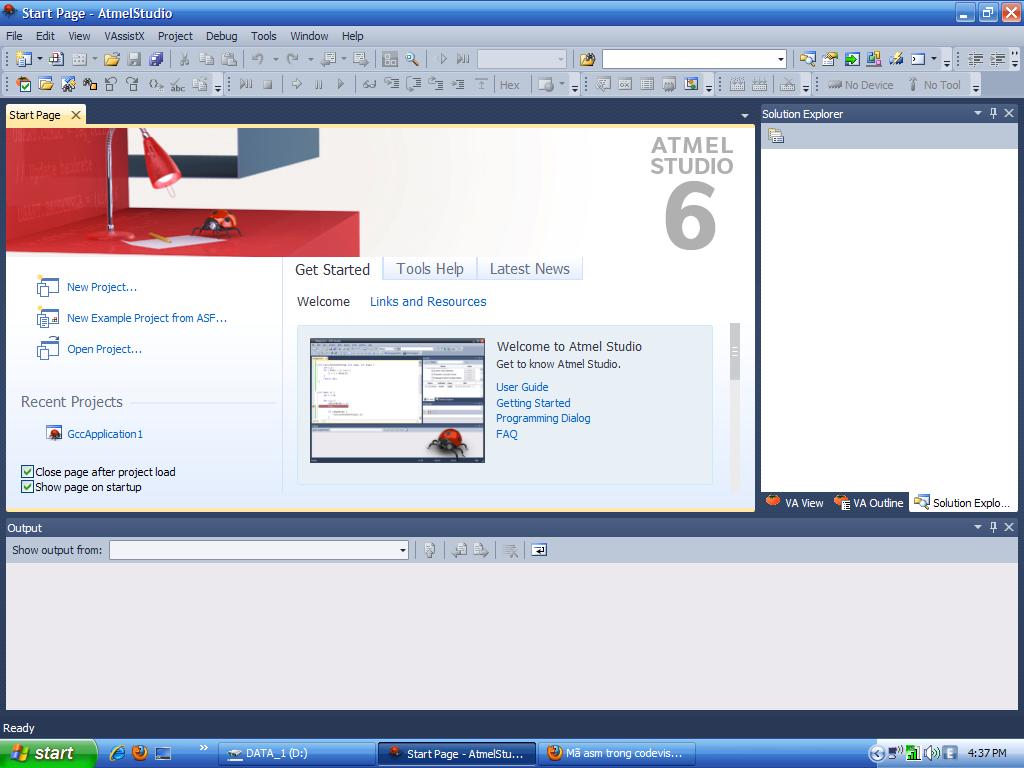Switch to the VA Outline panel tab
The height and width of the screenshot is (768, 1024).
tap(870, 503)
